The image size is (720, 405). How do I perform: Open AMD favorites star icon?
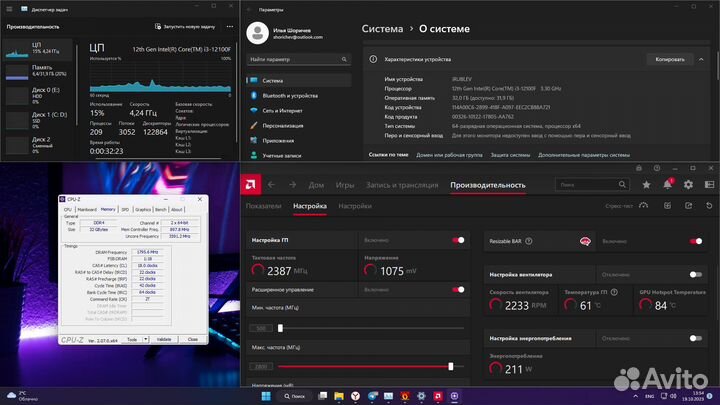tap(646, 185)
